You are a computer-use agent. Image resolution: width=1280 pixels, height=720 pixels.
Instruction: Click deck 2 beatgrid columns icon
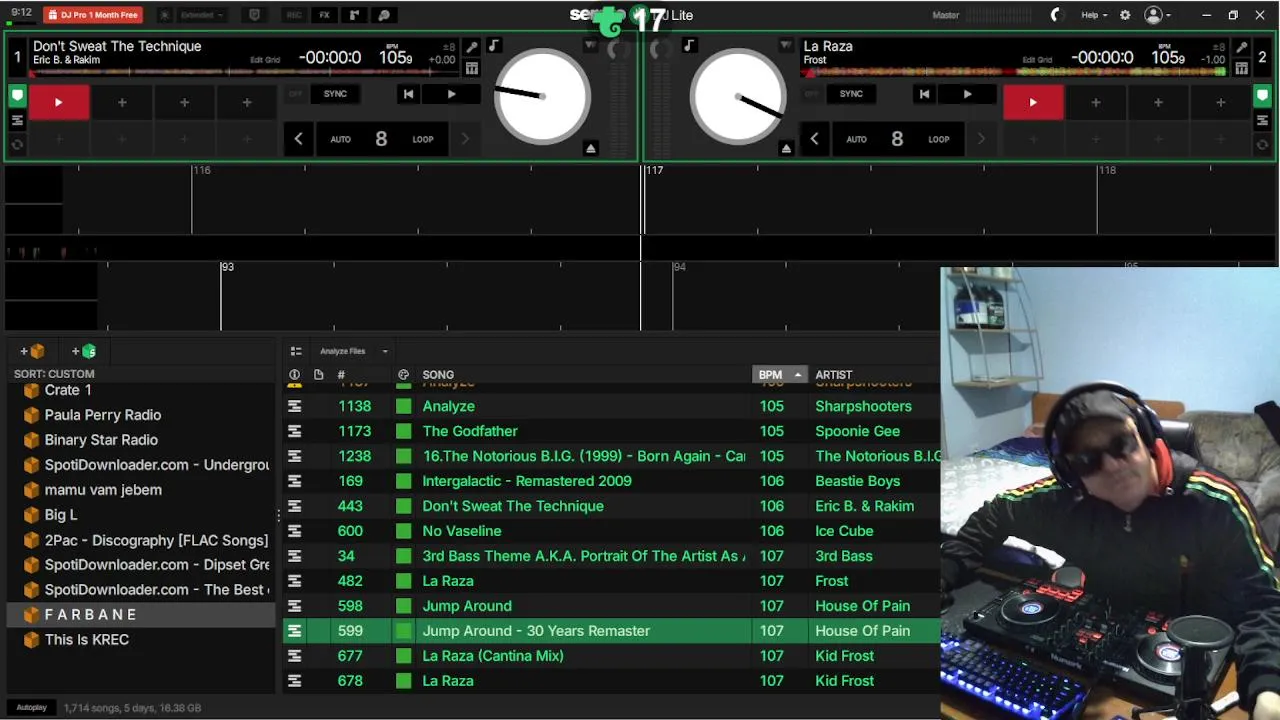1241,68
